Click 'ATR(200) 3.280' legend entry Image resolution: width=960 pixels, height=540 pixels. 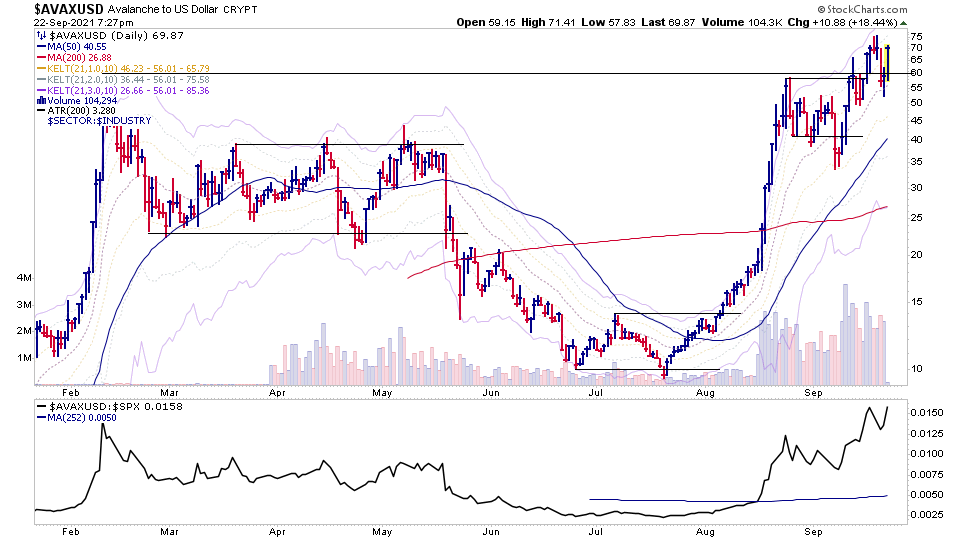click(81, 111)
